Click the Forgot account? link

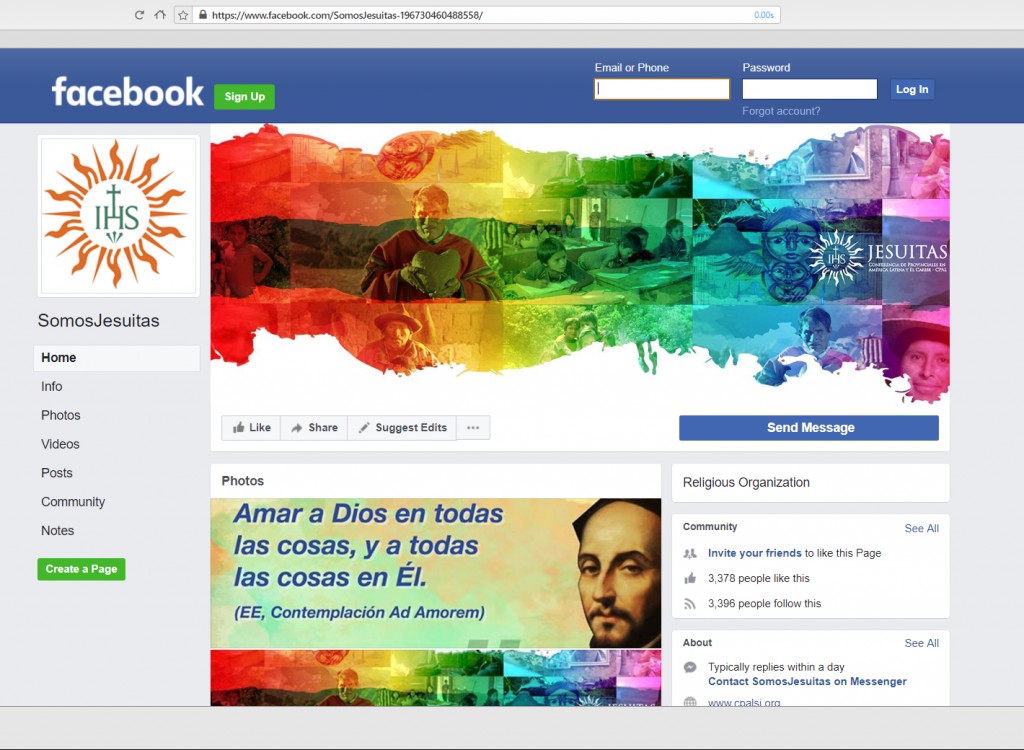[x=781, y=111]
